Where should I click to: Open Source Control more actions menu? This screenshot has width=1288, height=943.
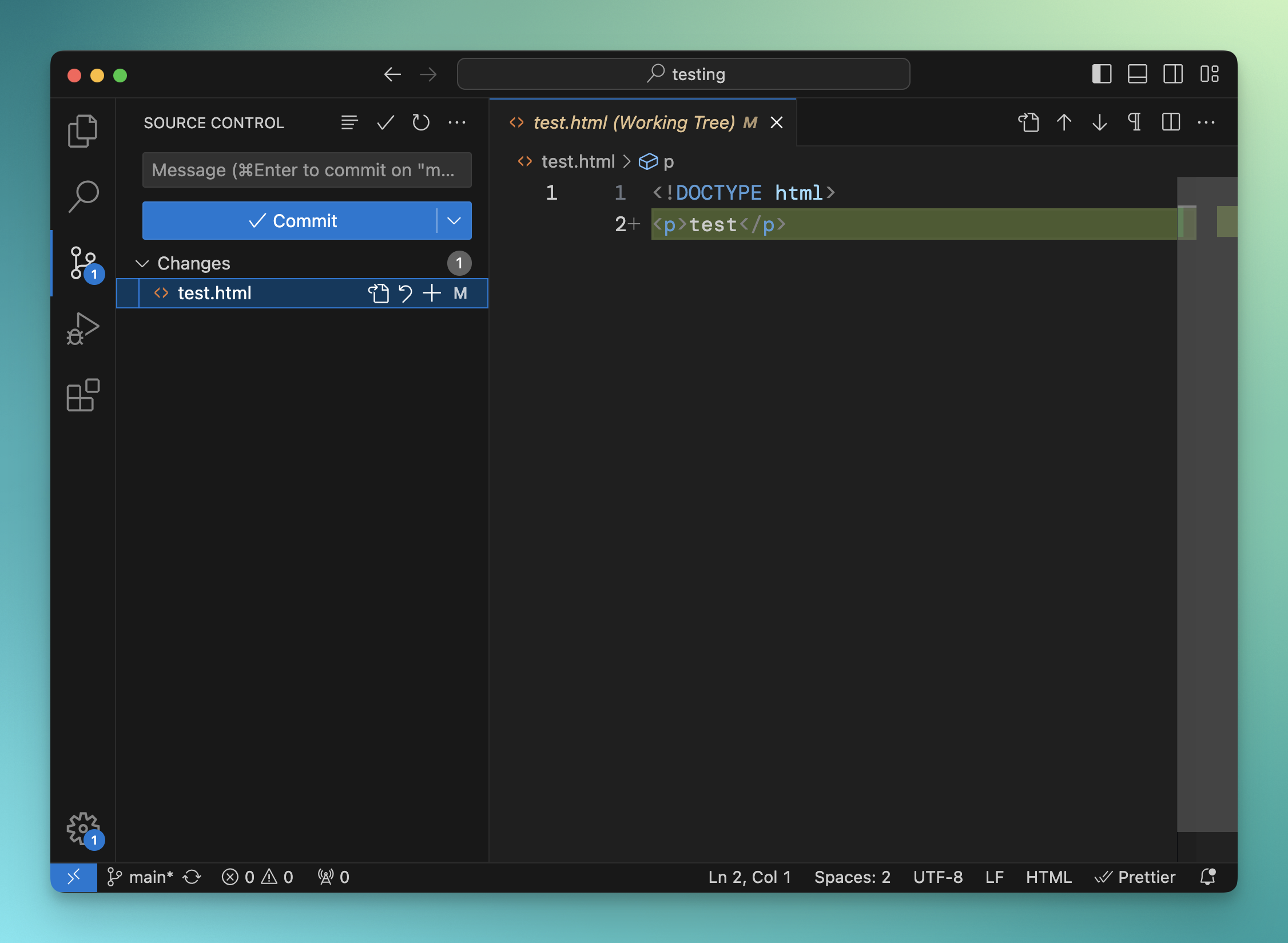tap(457, 122)
